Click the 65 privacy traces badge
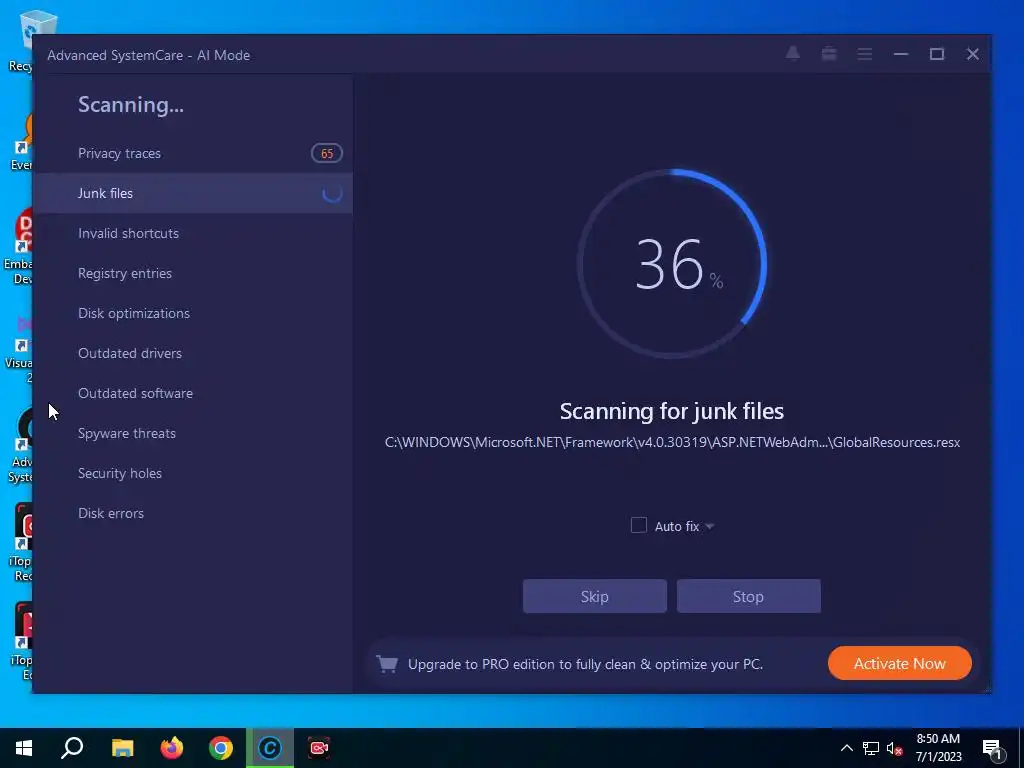1024x768 pixels. coord(327,153)
